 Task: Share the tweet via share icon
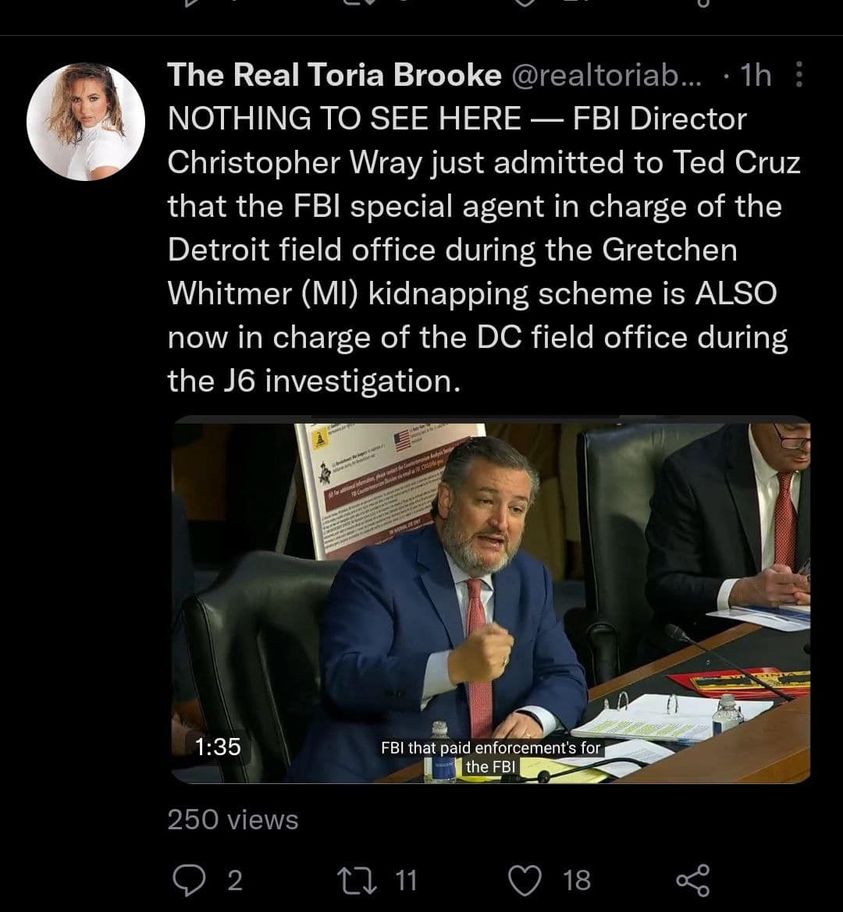(692, 879)
